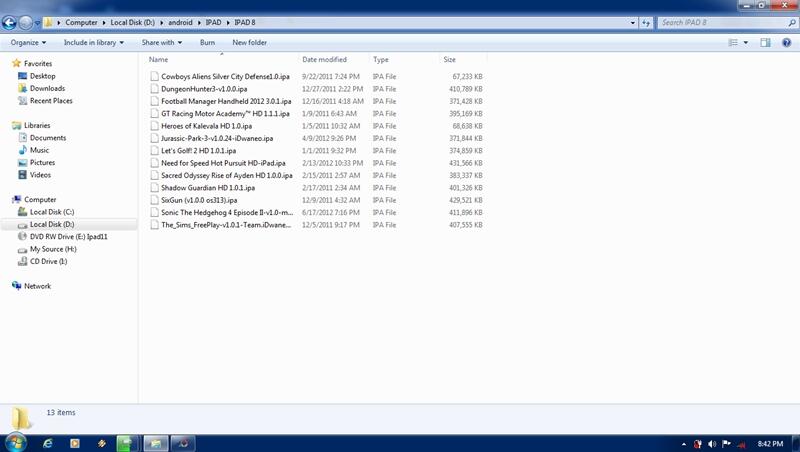The width and height of the screenshot is (800, 452).
Task: Select Sacred Odyssey Rise of Ayden HD file
Action: coord(227,175)
